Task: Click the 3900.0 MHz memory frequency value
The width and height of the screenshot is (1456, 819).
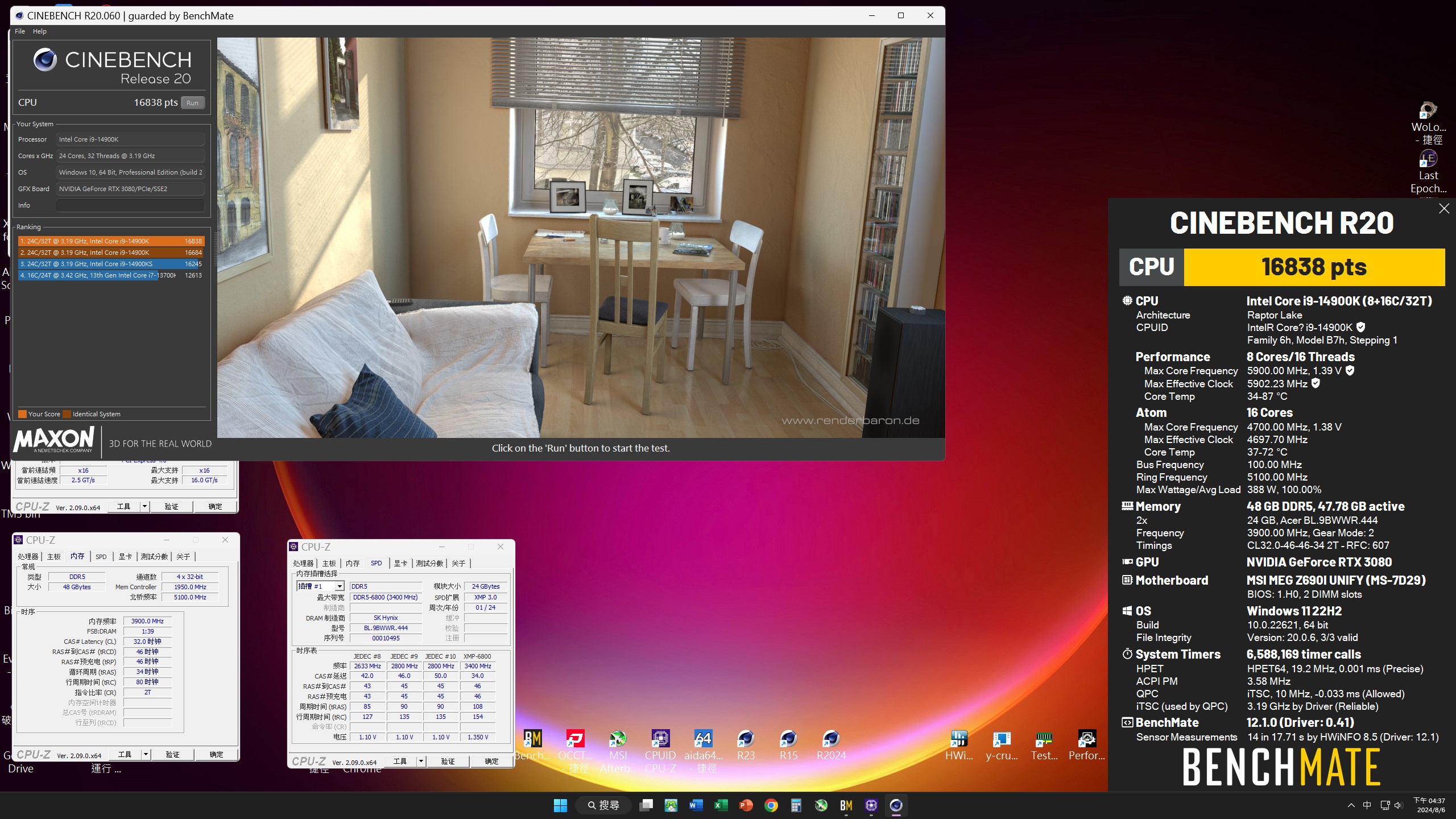Action: pyautogui.click(x=147, y=621)
